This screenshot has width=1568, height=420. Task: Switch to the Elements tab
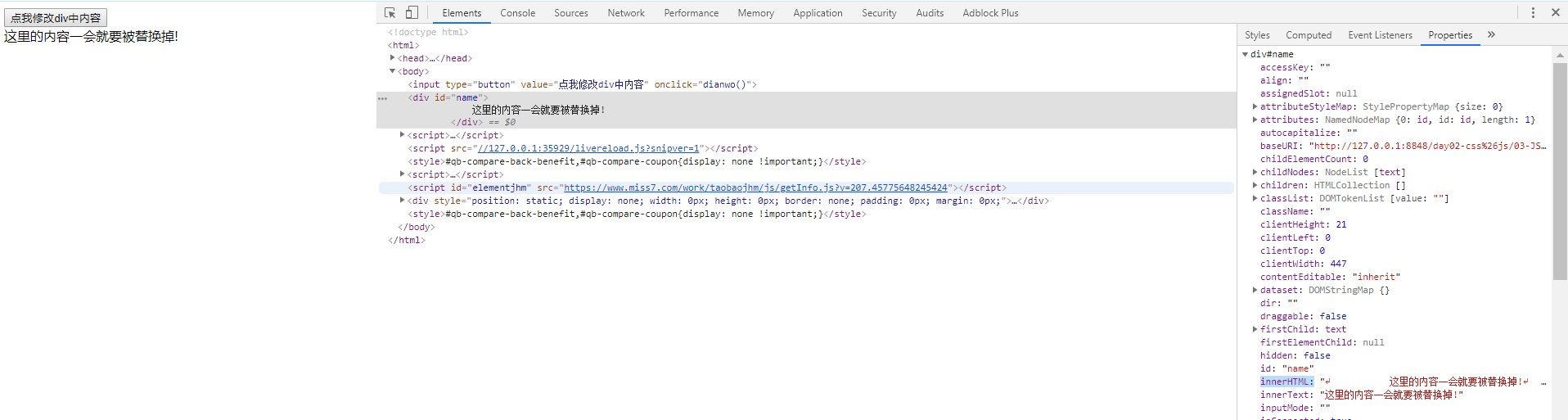pyautogui.click(x=462, y=13)
